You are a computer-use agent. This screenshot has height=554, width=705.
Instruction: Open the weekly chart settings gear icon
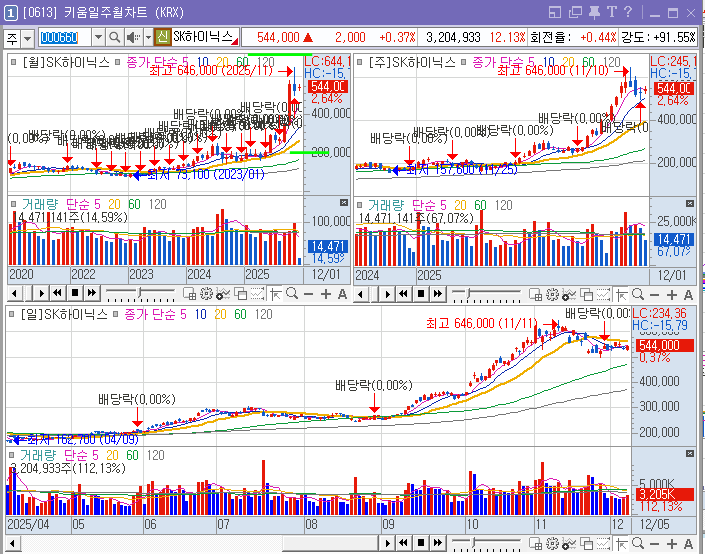pyautogui.click(x=552, y=295)
